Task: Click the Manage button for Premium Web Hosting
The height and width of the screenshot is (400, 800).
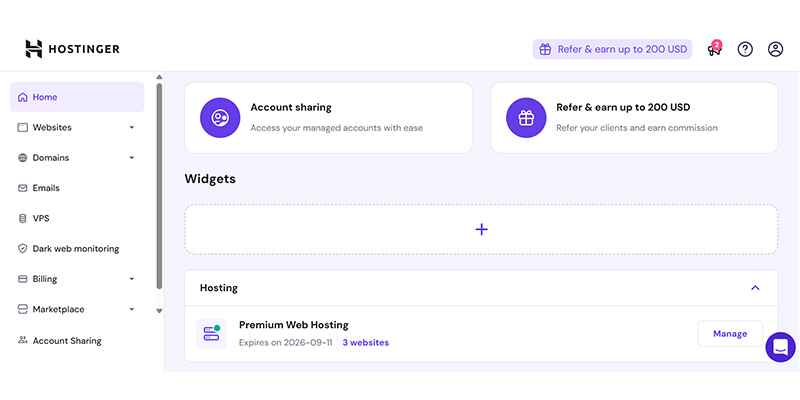Action: point(730,334)
